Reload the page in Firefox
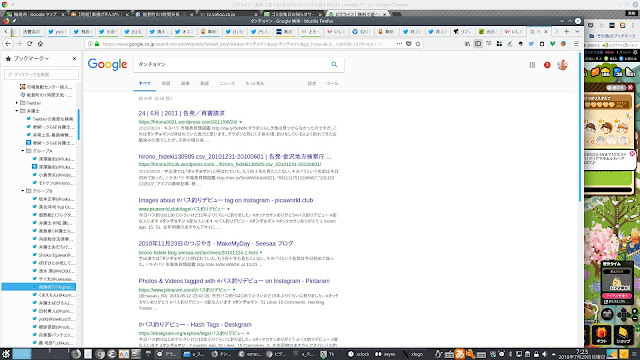 (x=29, y=44)
